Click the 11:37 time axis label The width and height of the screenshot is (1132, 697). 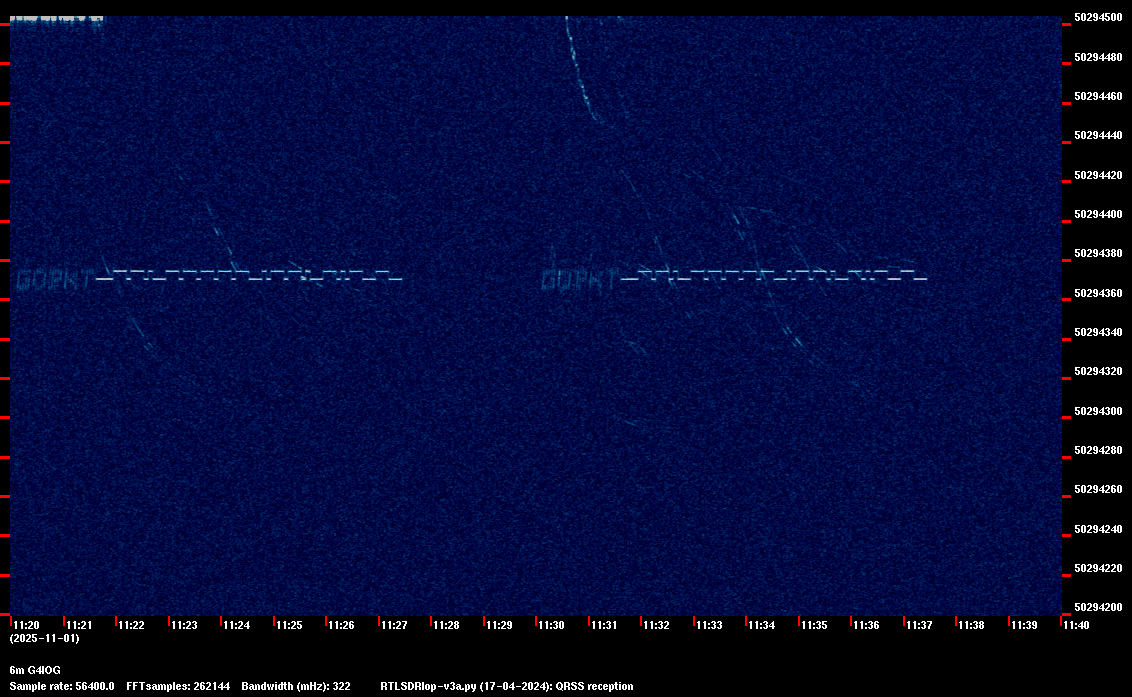(x=919, y=625)
